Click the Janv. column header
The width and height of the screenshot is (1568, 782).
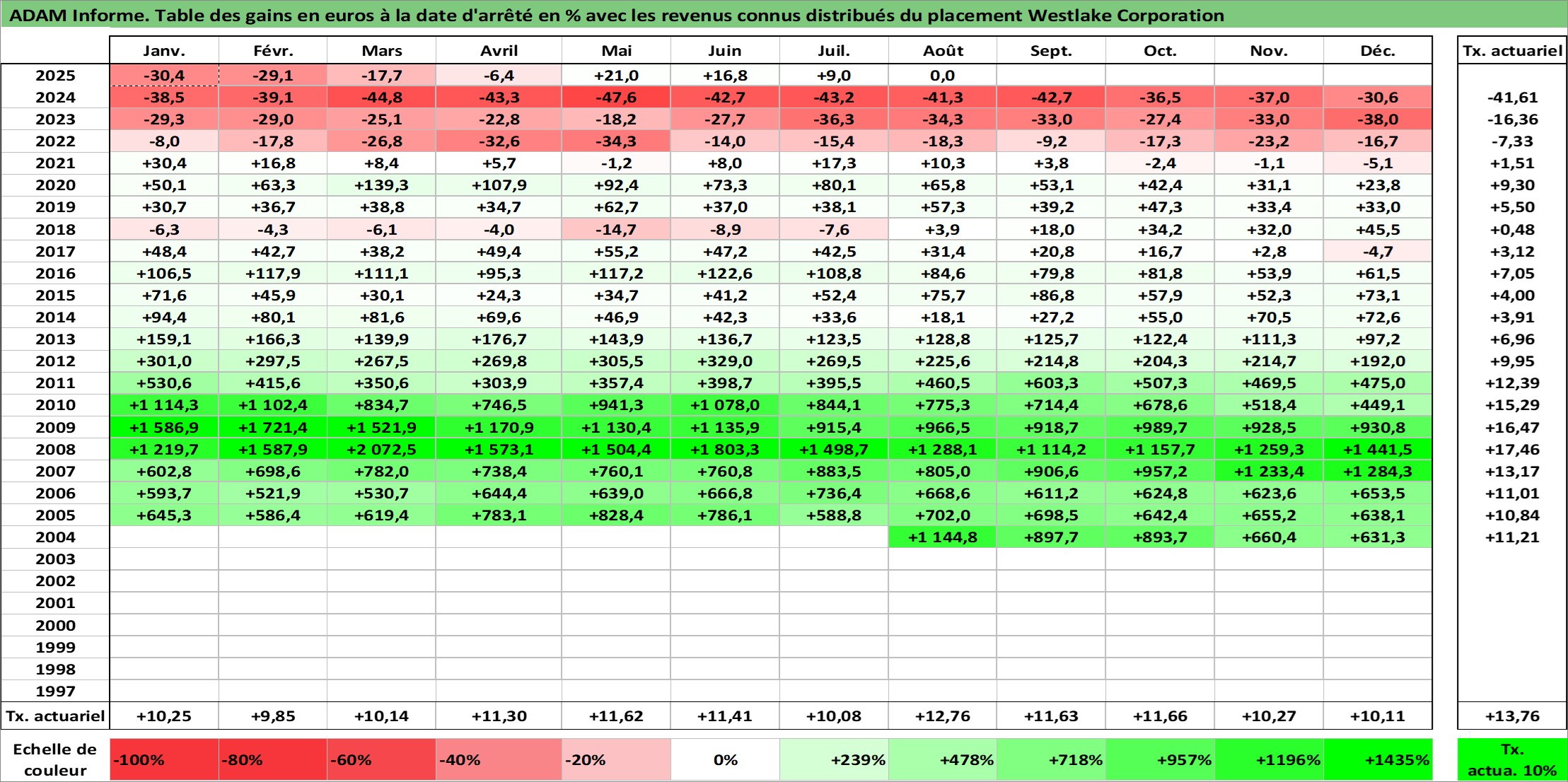point(164,50)
